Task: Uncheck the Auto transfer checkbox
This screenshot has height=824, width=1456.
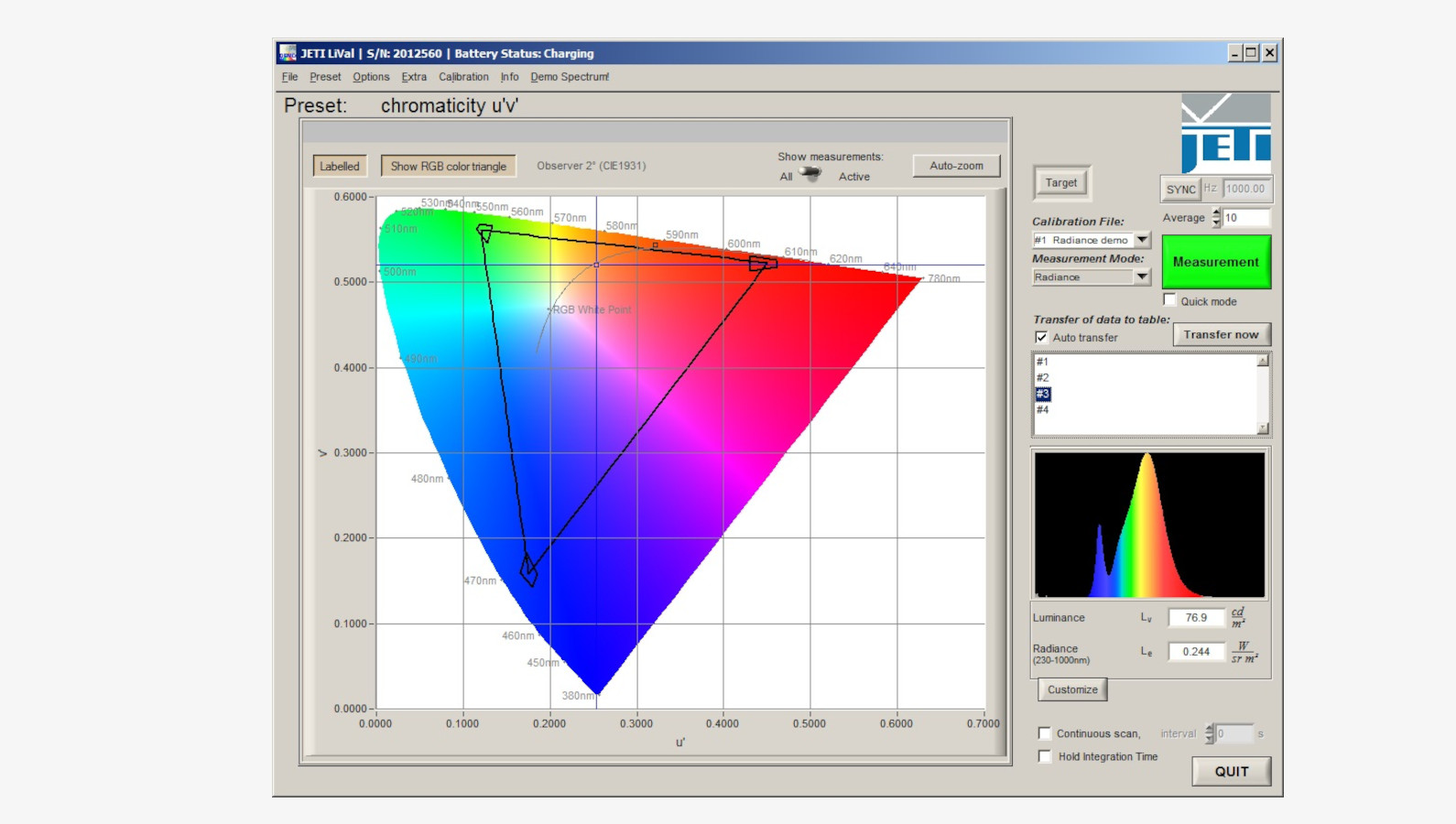Action: coord(1041,337)
